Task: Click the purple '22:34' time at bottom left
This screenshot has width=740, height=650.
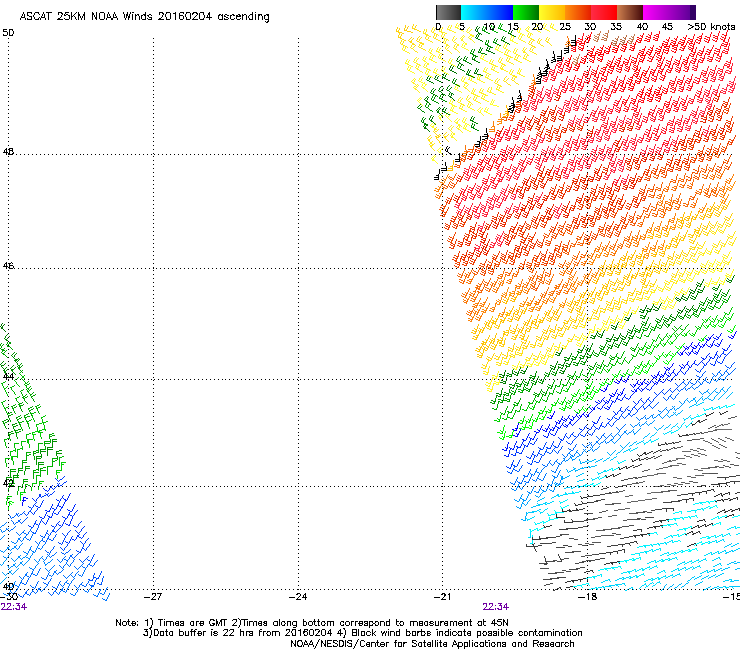Action: tap(14, 607)
